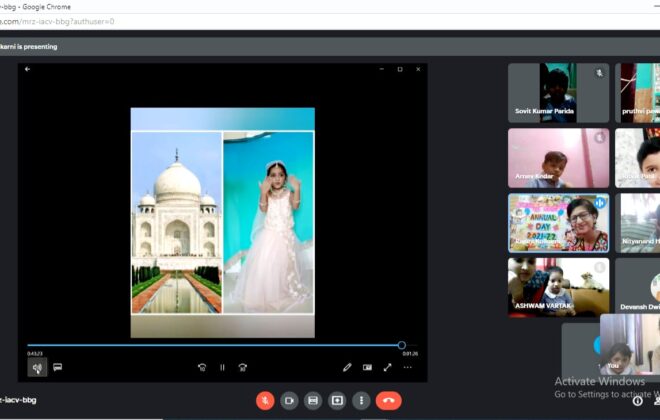This screenshot has height=420, width=660.
Task: Open the meeting details info icon
Action: (638, 401)
